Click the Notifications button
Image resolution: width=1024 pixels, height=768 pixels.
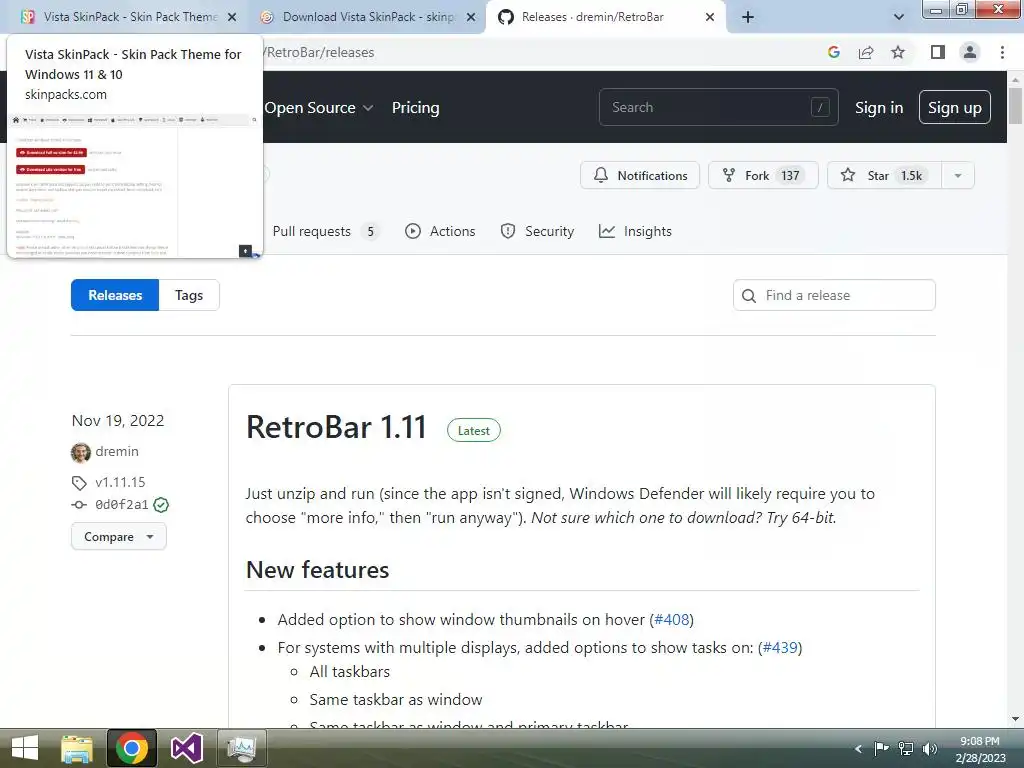[640, 175]
